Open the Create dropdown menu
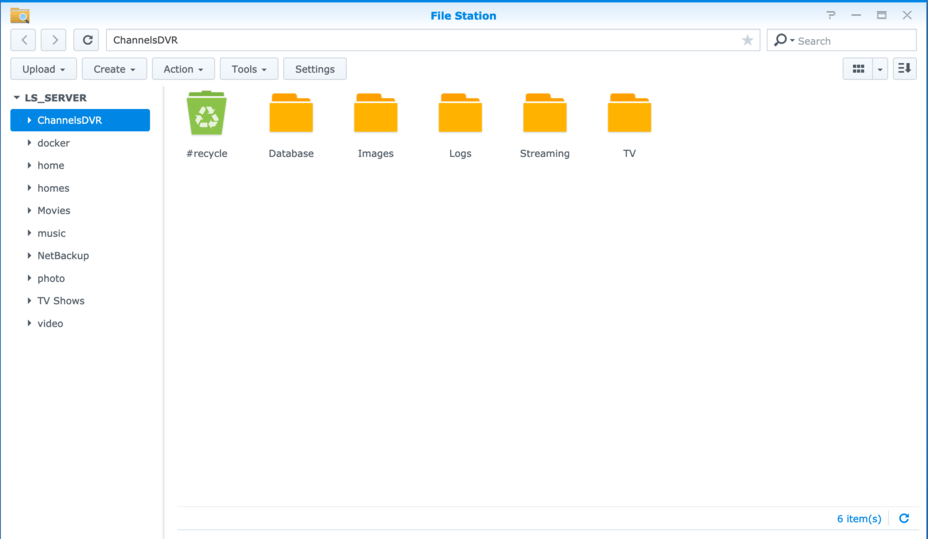The width and height of the screenshot is (928, 539). (114, 69)
